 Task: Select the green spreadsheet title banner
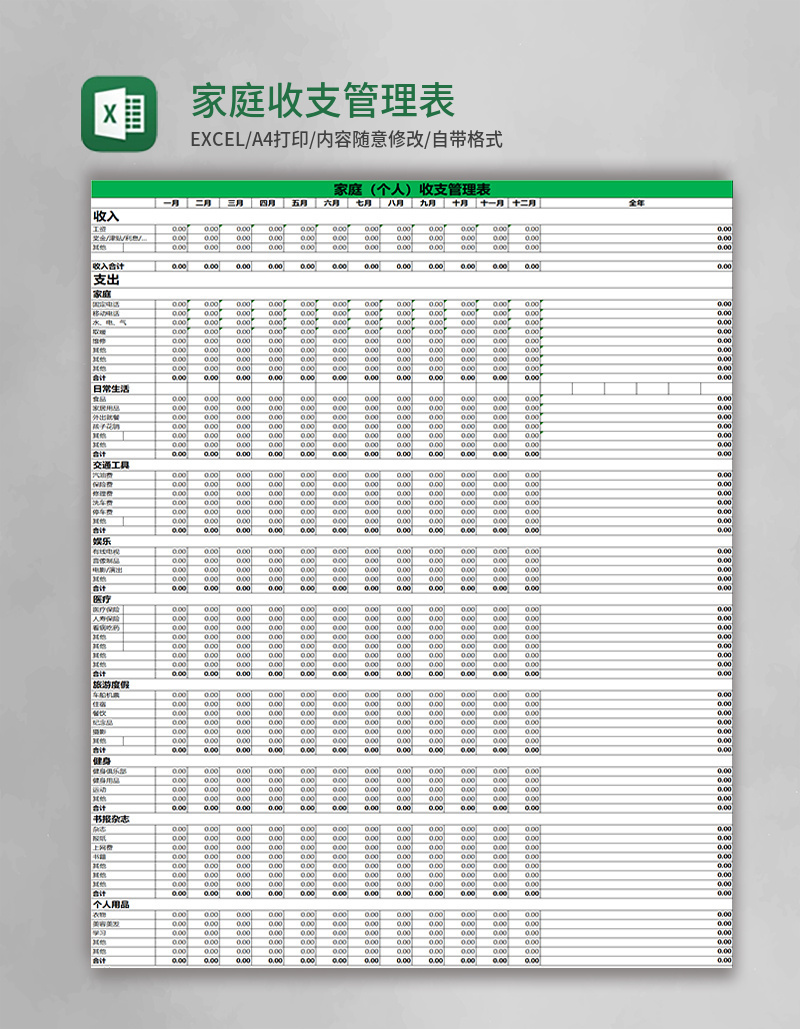point(411,189)
